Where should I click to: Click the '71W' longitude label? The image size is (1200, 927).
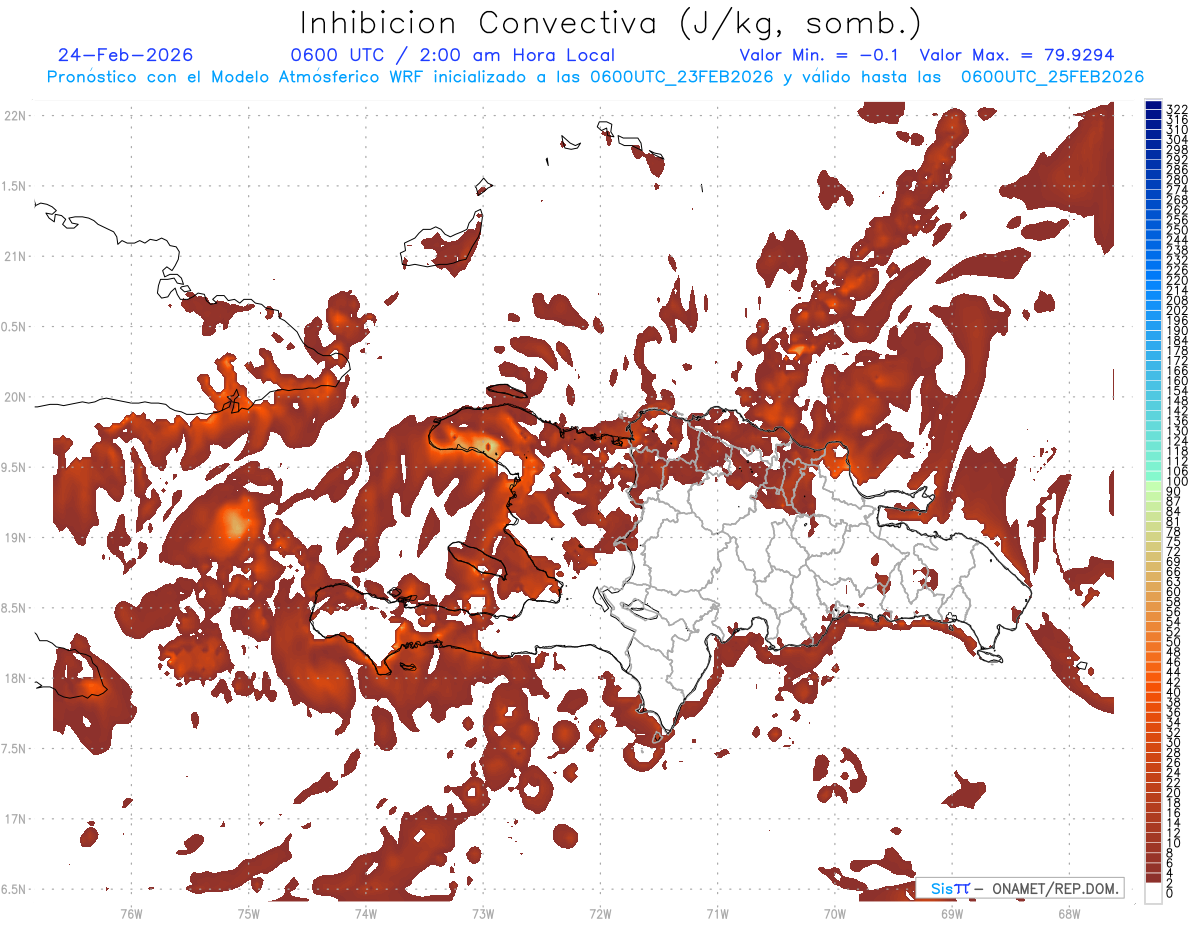[717, 914]
